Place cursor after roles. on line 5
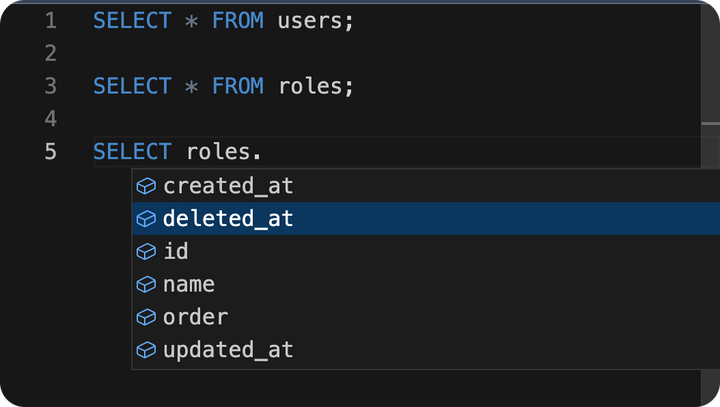Screen dimensions: 720x407 pyautogui.click(x=263, y=152)
